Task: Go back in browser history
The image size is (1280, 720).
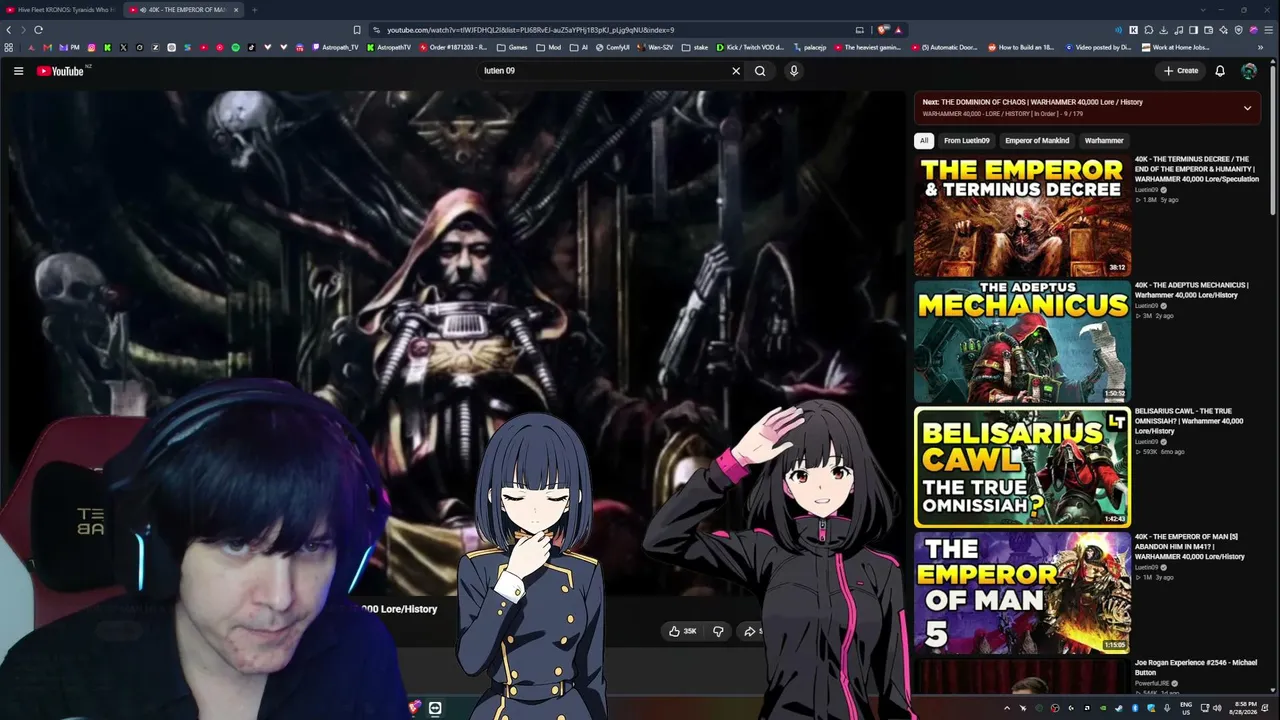Action: 9,30
